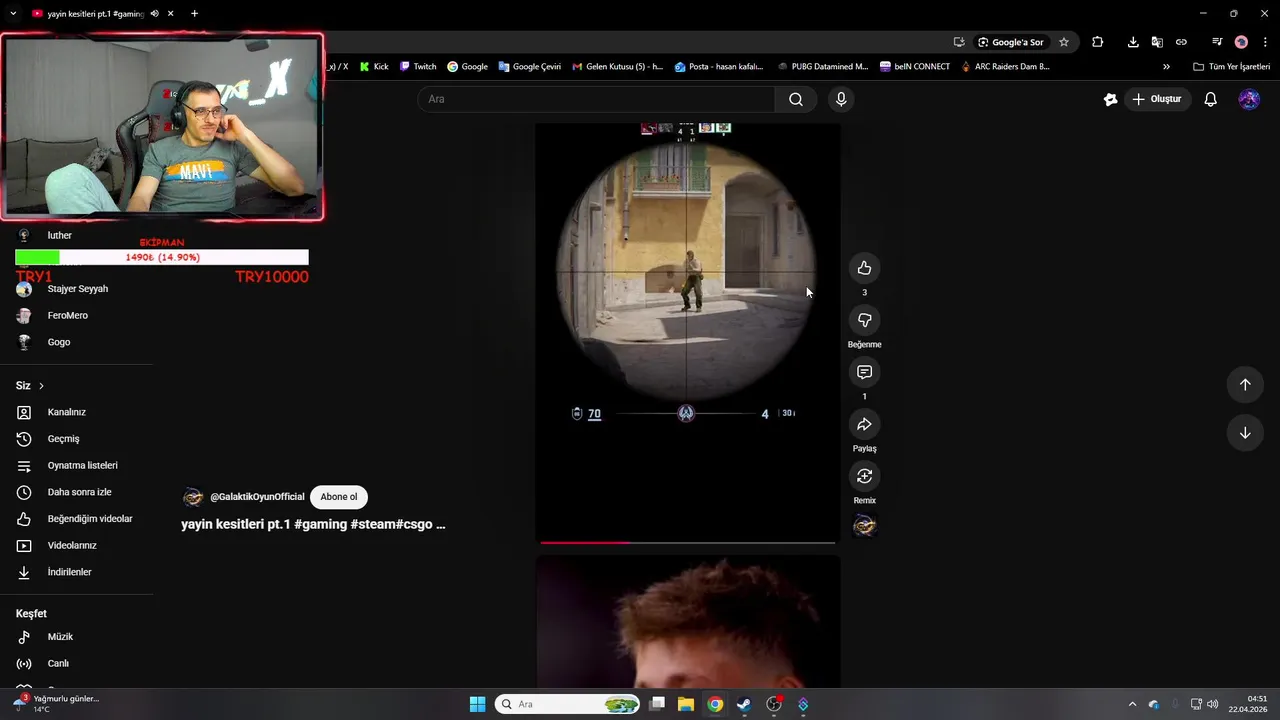This screenshot has height=720, width=1280.
Task: Open the Stajyer Seyyah subscription
Action: (x=77, y=289)
